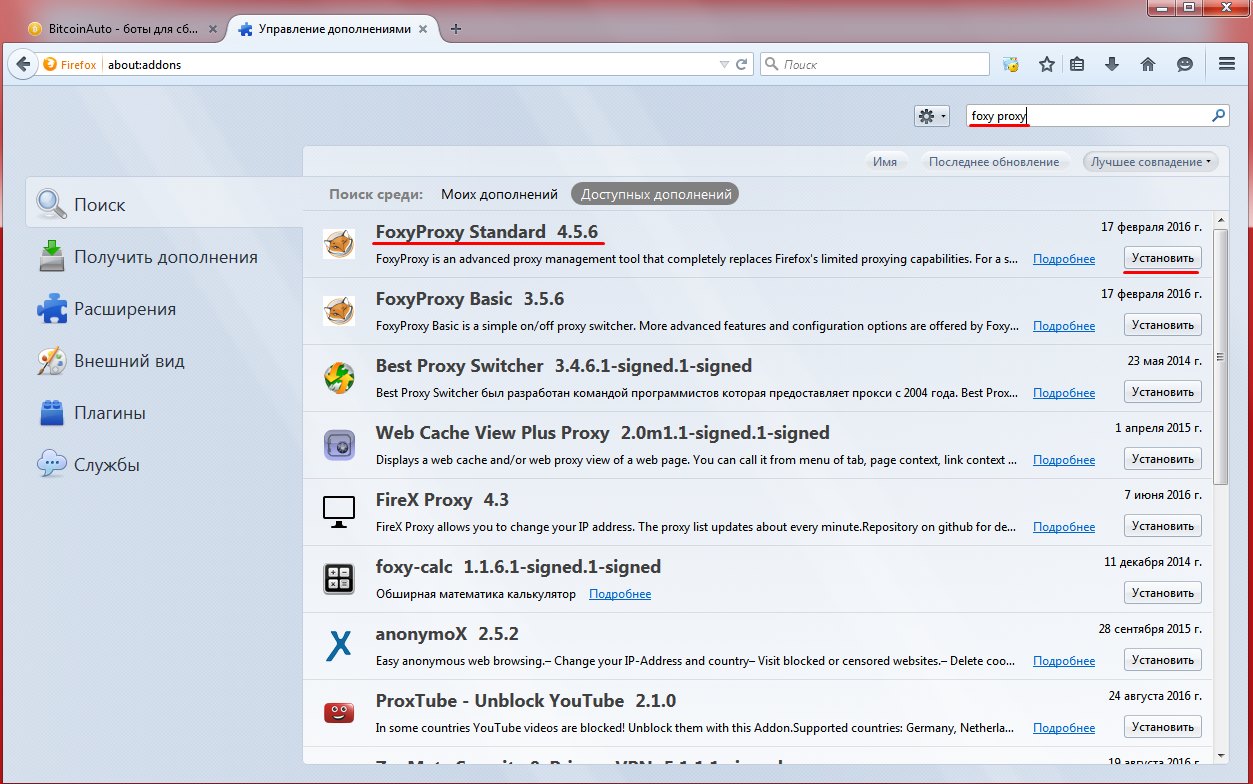Click the search bar magnifier icon

(771, 64)
